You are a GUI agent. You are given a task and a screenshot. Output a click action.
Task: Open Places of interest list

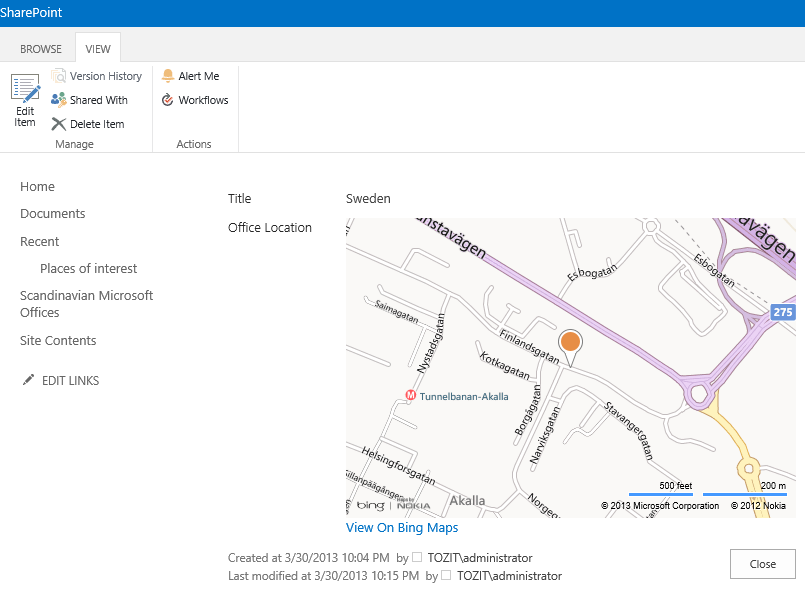pyautogui.click(x=88, y=269)
